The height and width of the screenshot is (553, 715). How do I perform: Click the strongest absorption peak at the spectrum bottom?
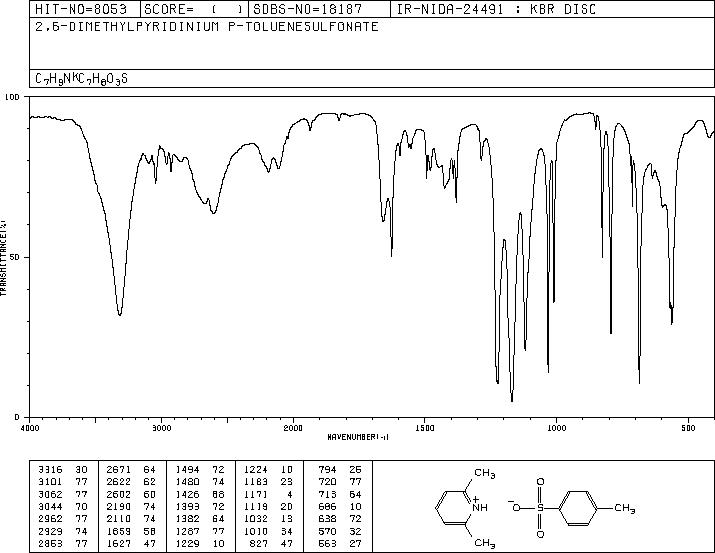(x=512, y=400)
